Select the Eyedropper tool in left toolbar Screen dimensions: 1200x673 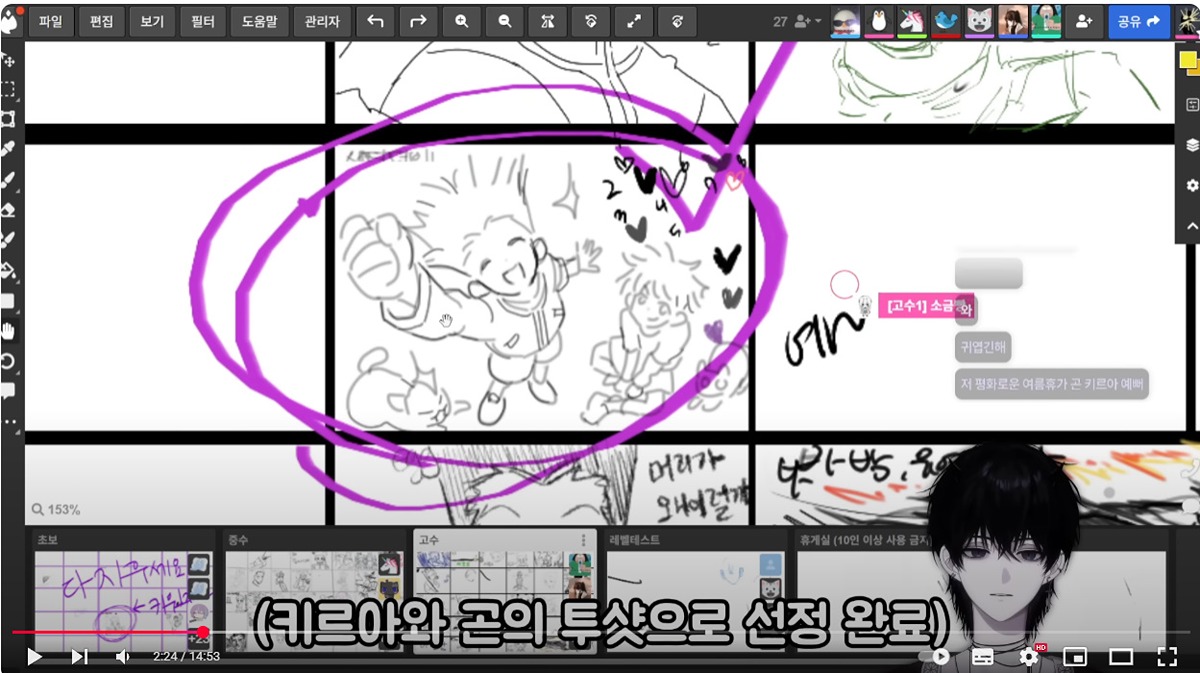(x=8, y=149)
